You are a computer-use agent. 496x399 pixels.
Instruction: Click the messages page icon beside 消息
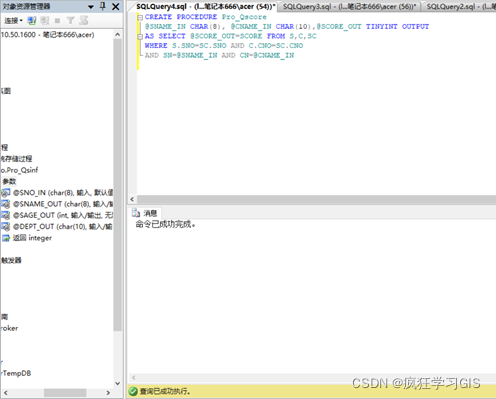click(136, 213)
